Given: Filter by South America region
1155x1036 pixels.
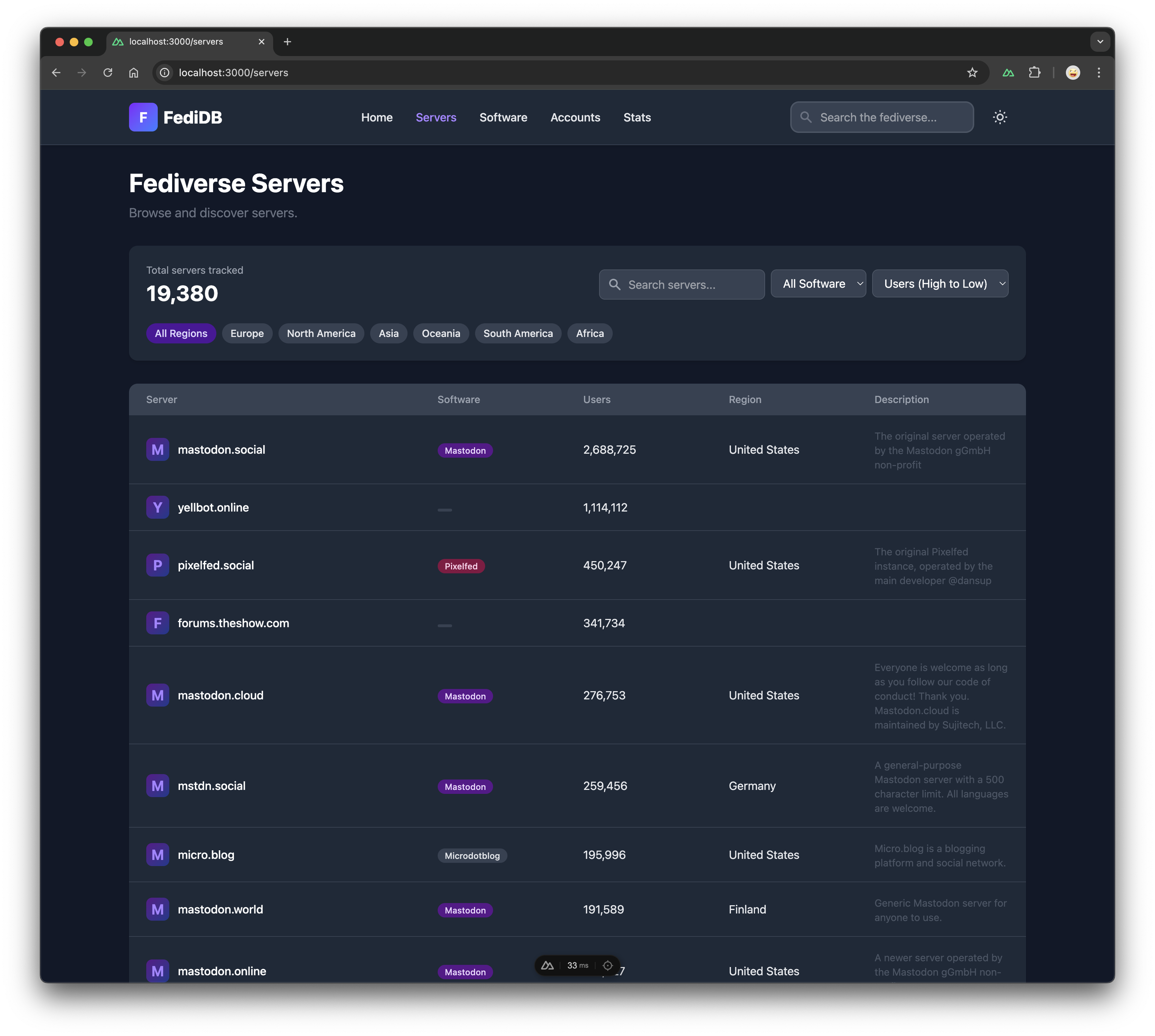Looking at the screenshot, I should (518, 333).
